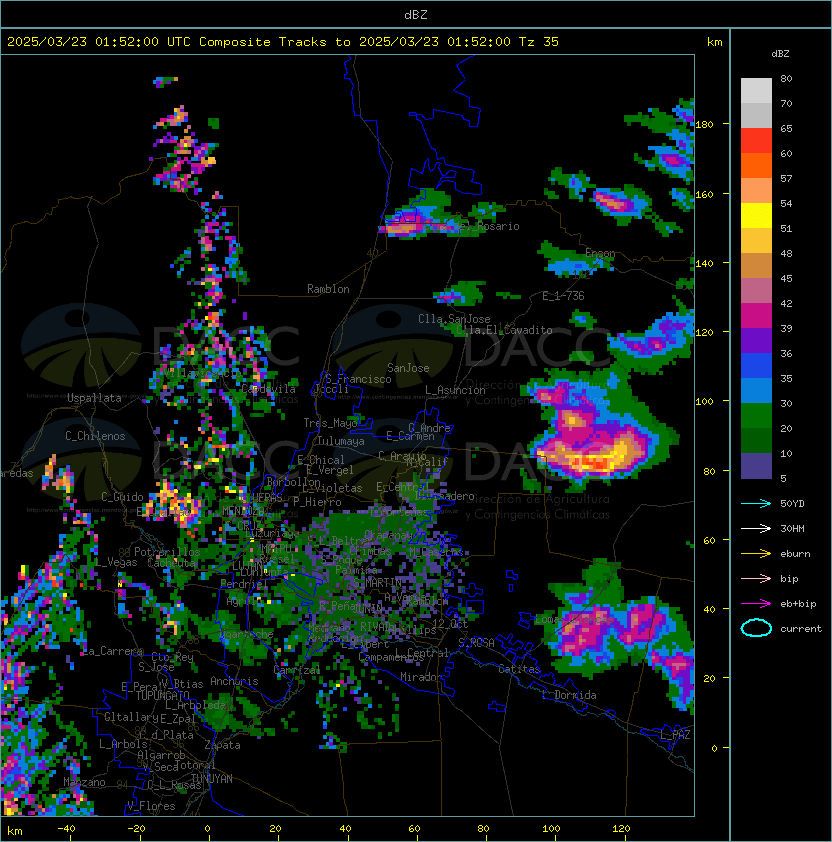
Task: Click the cyan 50YD track arrow in legend
Action: point(756,503)
